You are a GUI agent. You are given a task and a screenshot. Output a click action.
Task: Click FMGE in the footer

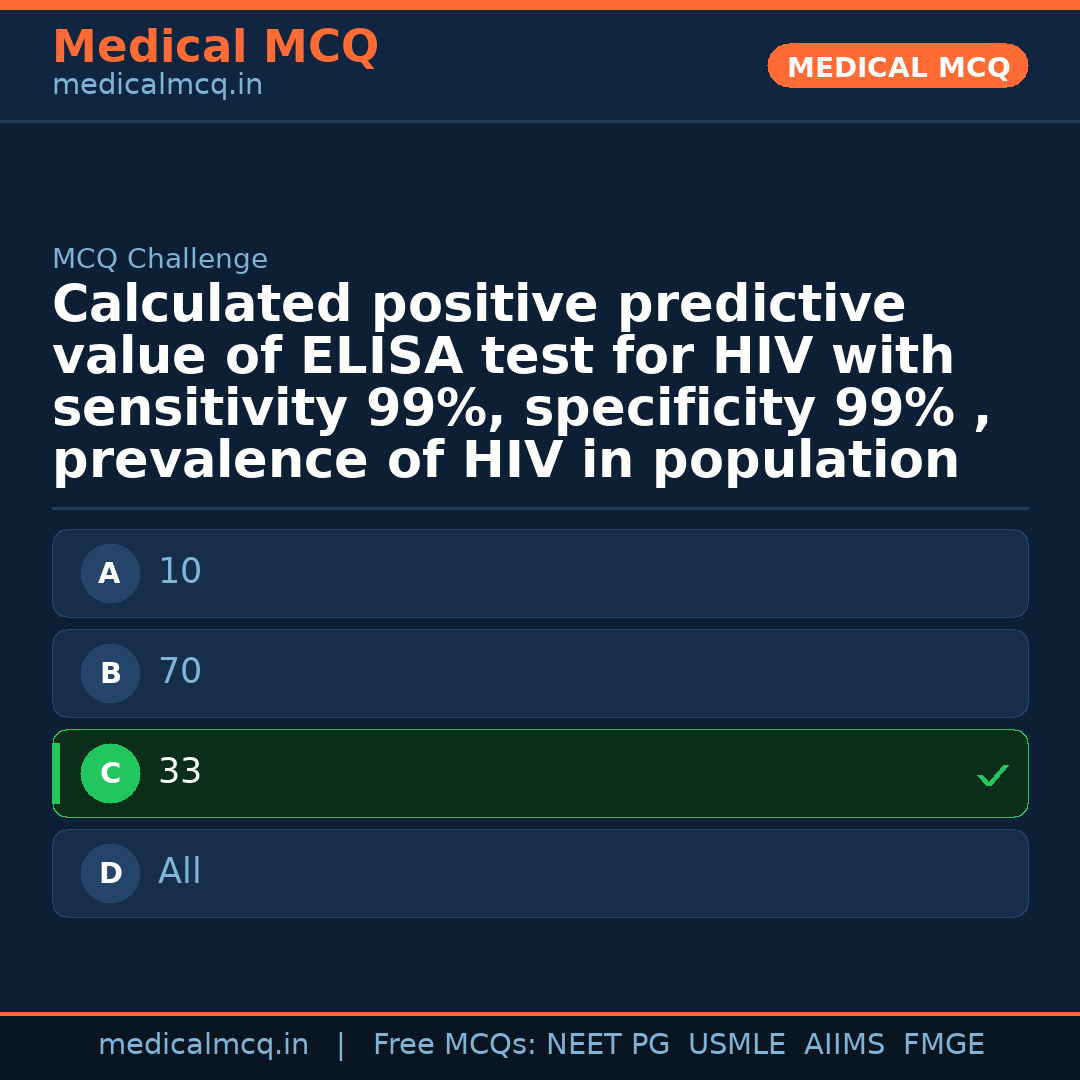click(x=943, y=1045)
